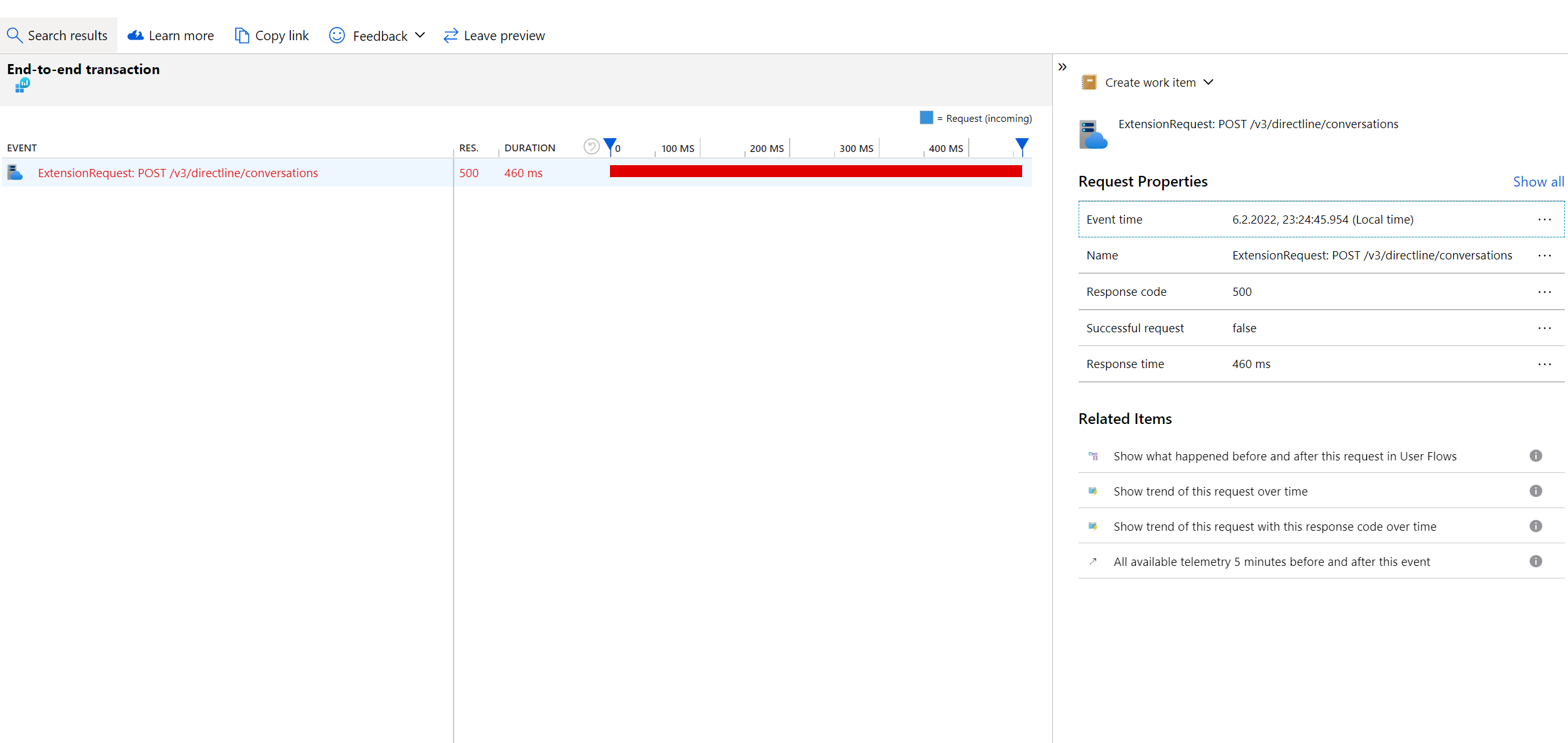The width and height of the screenshot is (1568, 743).
Task: Click the Leave preview arrows icon
Action: (450, 35)
